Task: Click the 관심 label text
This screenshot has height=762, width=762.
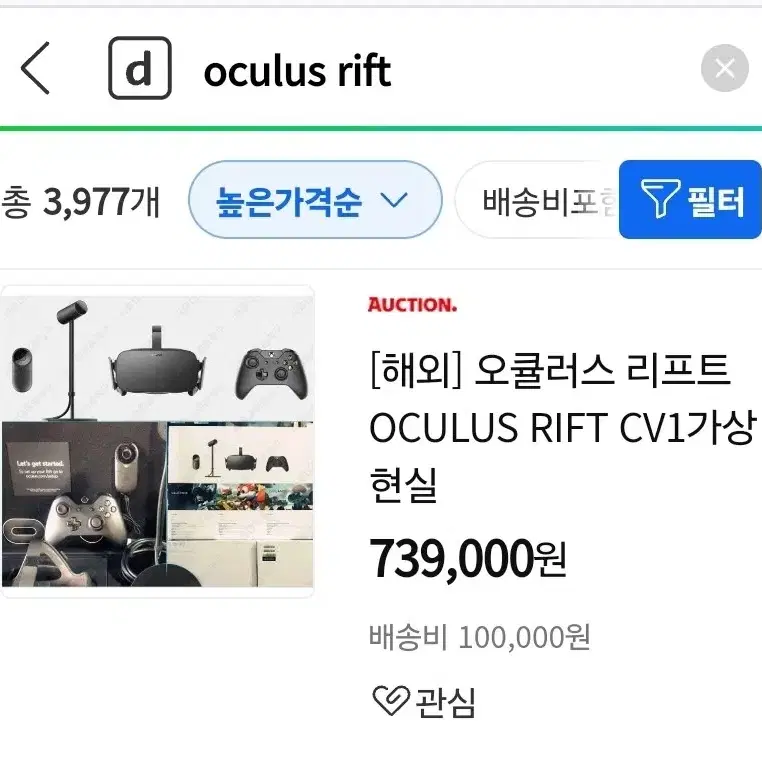Action: [x=446, y=702]
